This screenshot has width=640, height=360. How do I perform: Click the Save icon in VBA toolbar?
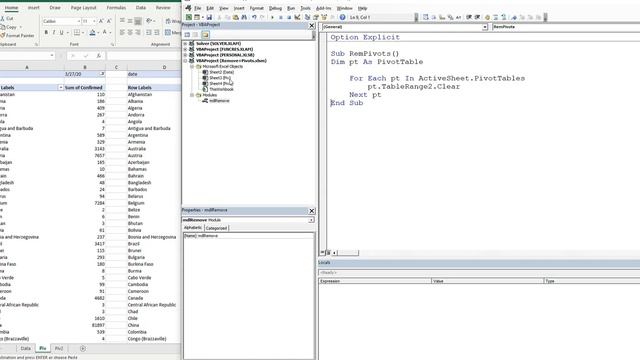(x=209, y=17)
